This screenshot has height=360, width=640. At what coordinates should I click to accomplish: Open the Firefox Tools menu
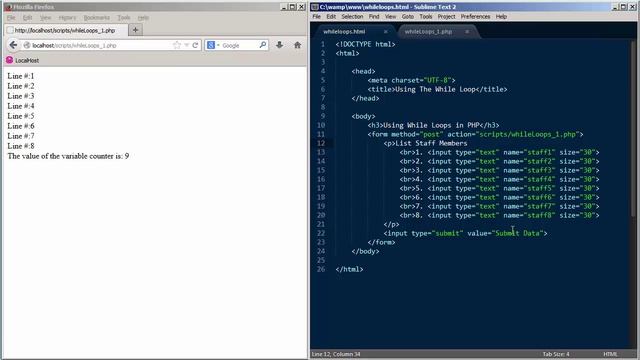click(124, 18)
